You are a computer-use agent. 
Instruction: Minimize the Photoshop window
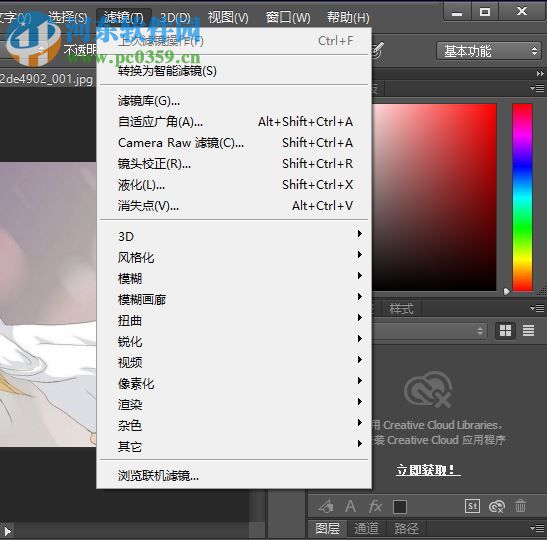(457, 12)
